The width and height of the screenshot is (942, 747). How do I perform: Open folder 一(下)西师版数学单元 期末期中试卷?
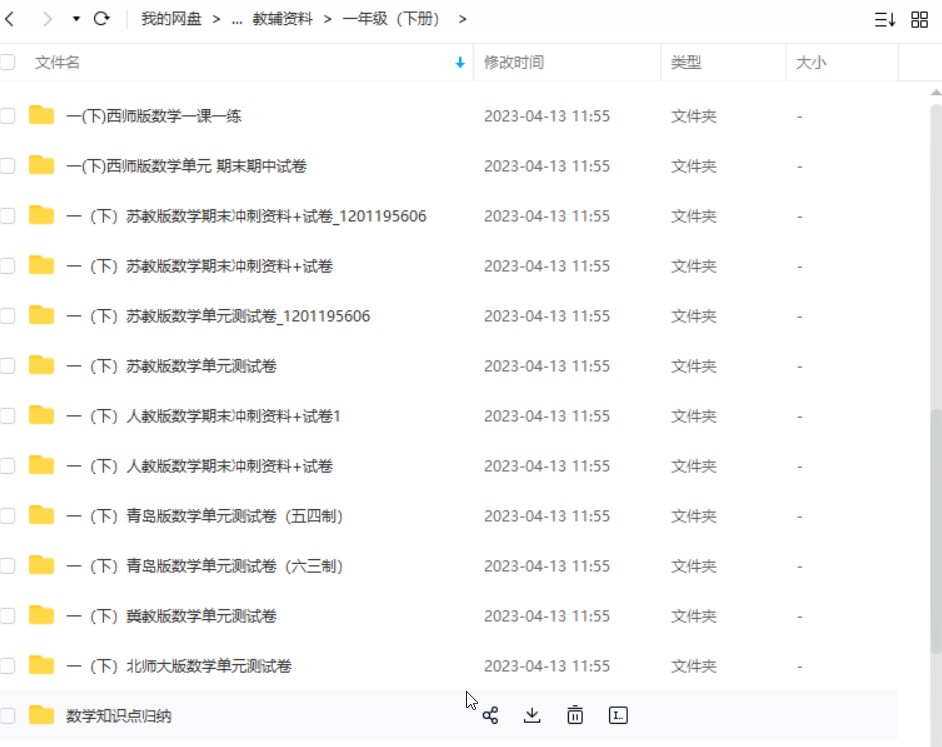[186, 166]
